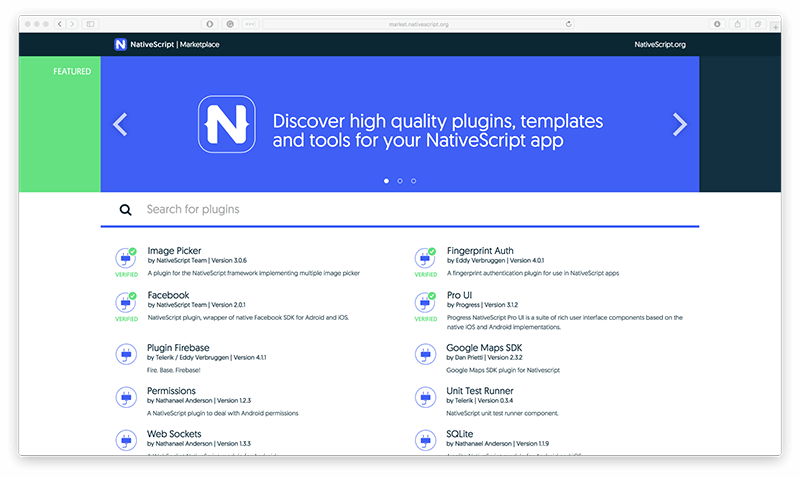800x478 pixels.
Task: Click the Facebook plugin icon
Action: coord(126,303)
